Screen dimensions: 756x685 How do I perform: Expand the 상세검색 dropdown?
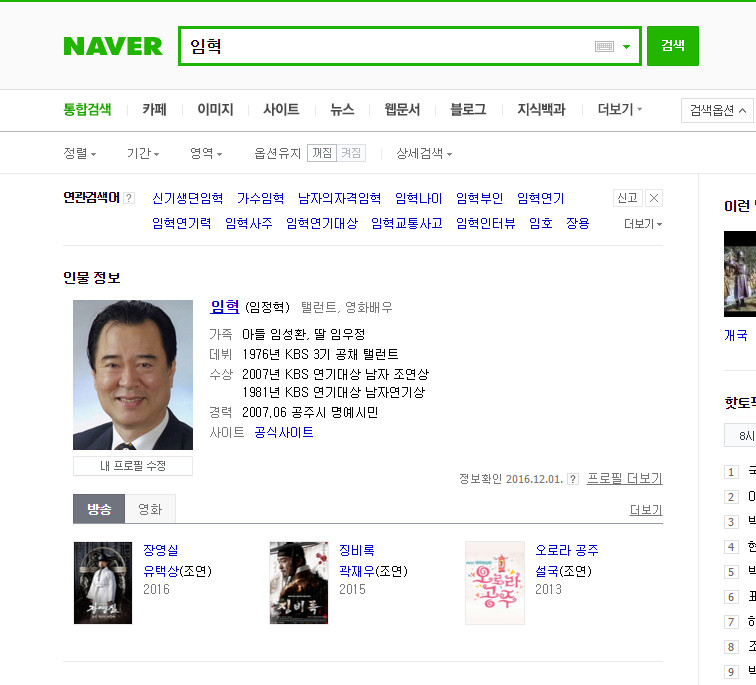click(x=424, y=154)
